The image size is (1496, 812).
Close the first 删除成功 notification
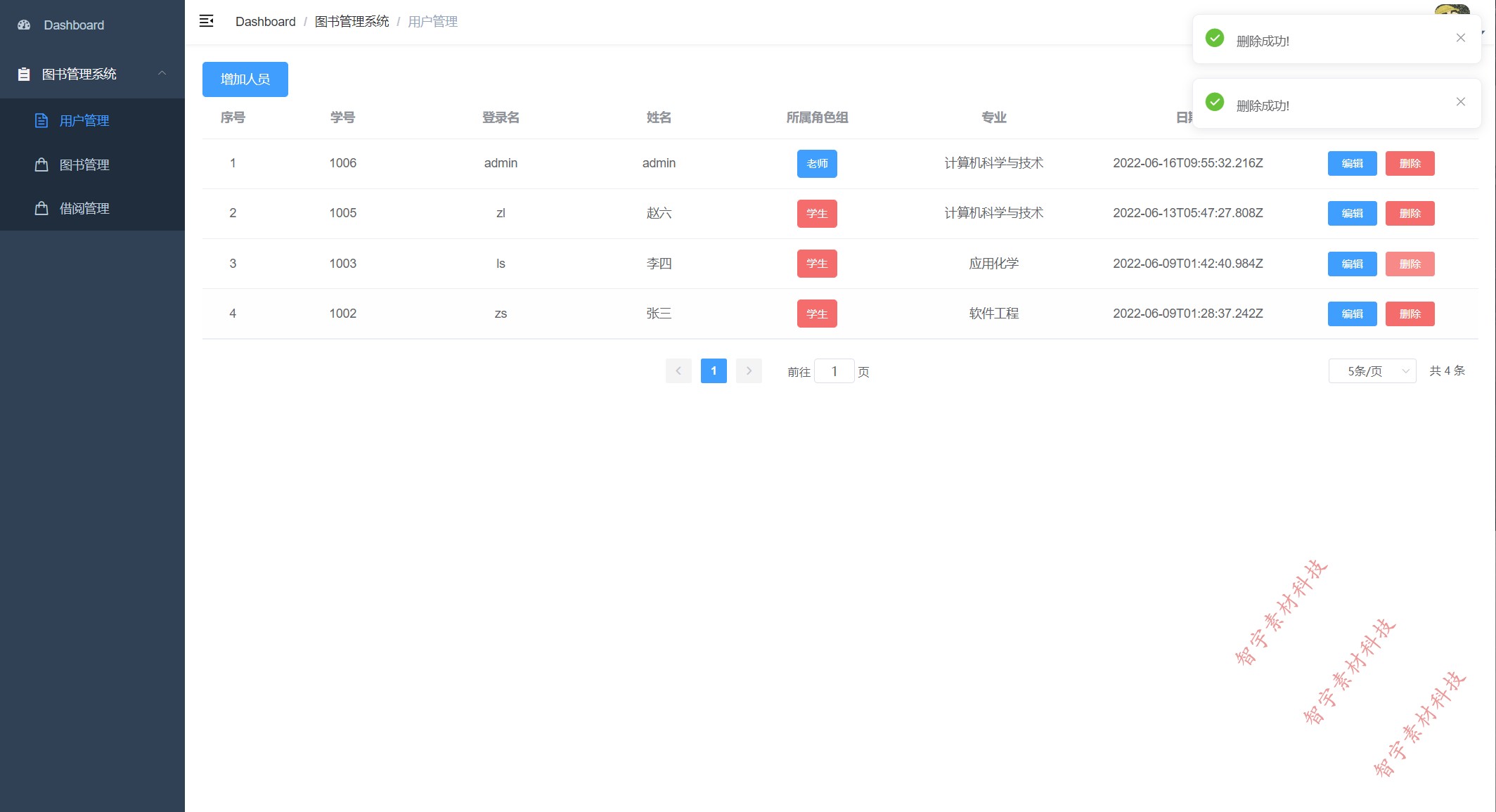pyautogui.click(x=1461, y=38)
